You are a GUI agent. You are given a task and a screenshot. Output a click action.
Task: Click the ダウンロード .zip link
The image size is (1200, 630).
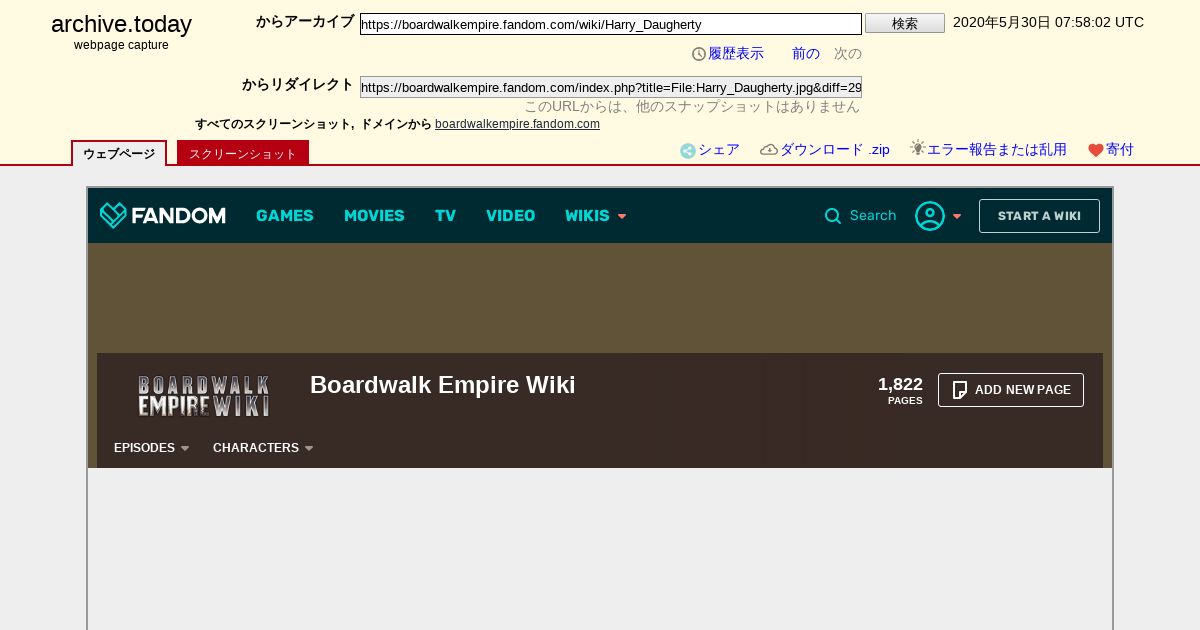835,150
